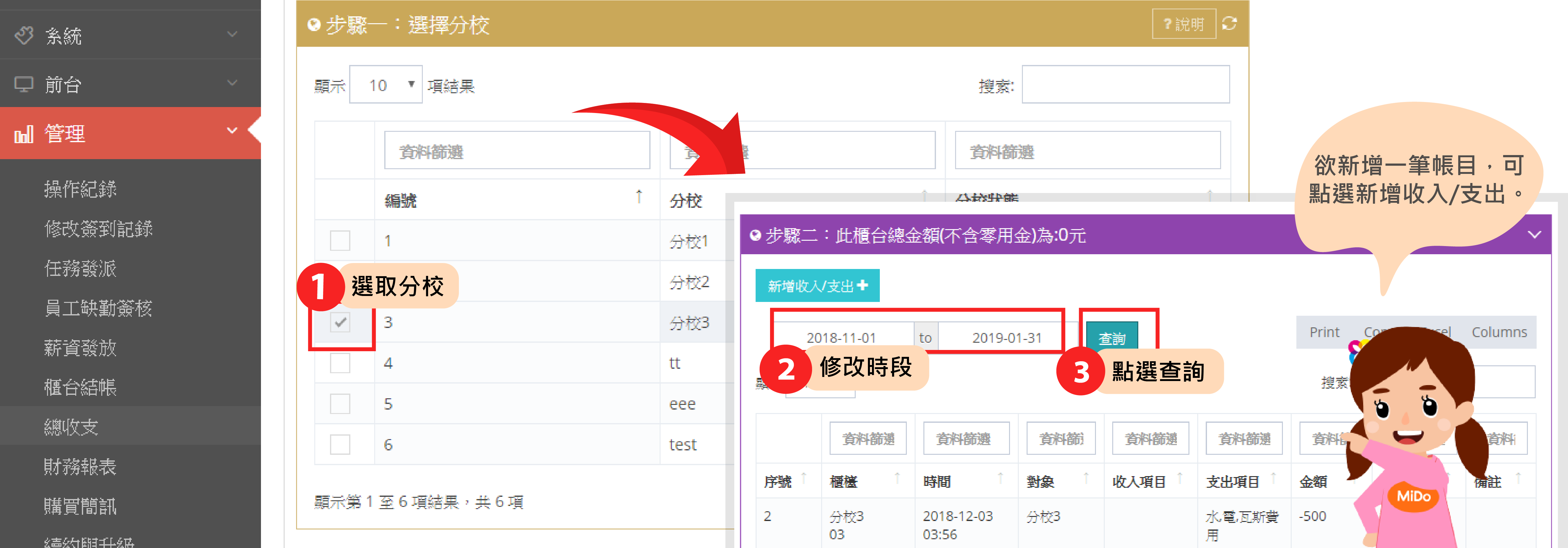Click the sort arrow on 編號 column
The image size is (1568, 548).
pos(639,197)
